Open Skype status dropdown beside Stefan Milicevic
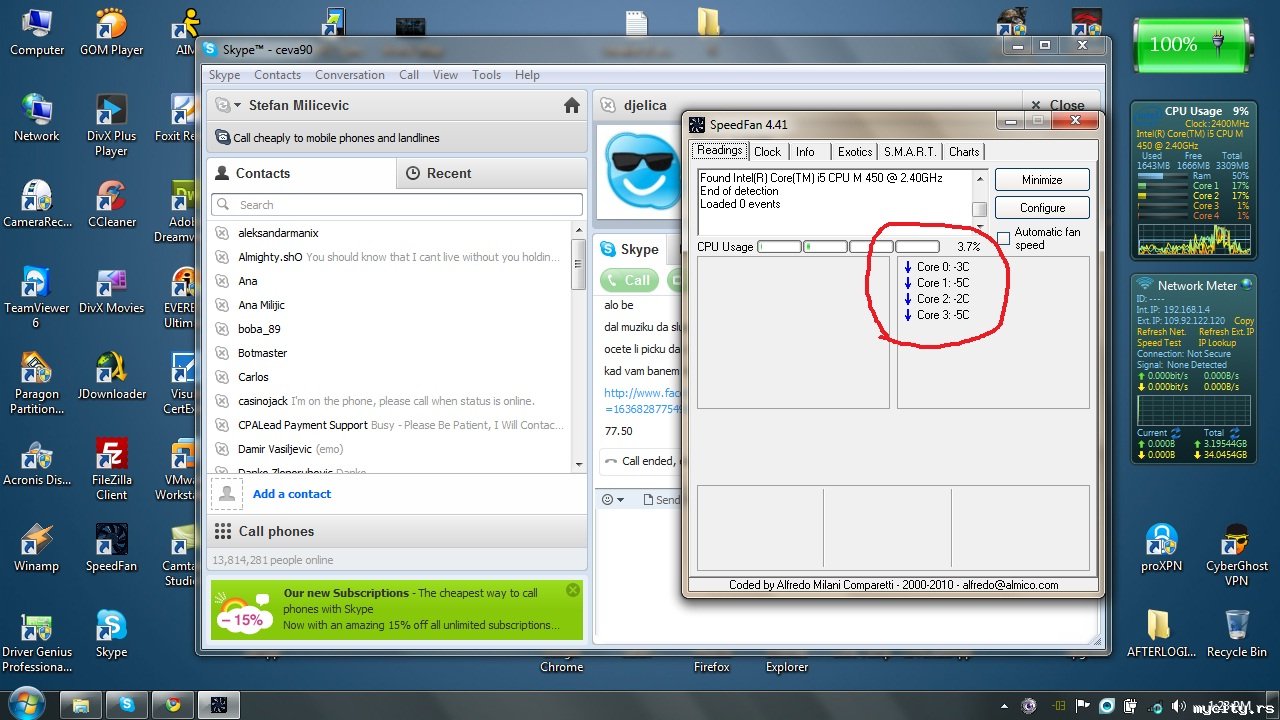The image size is (1280, 720). coord(228,105)
